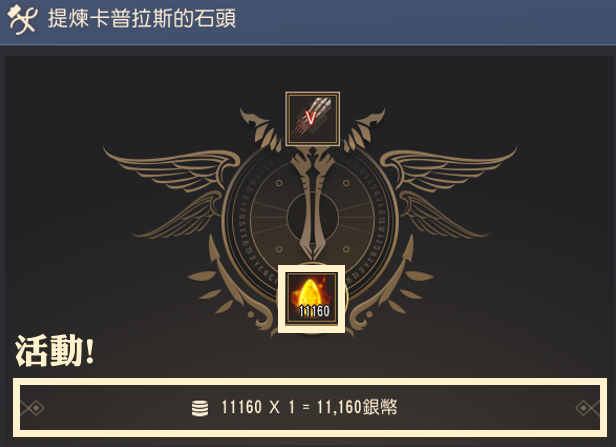Click the crossed hammer icon in title bar

[22, 19]
